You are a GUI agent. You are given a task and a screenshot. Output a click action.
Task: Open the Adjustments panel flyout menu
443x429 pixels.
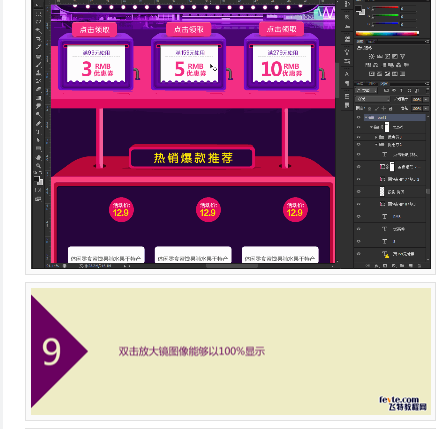(427, 41)
